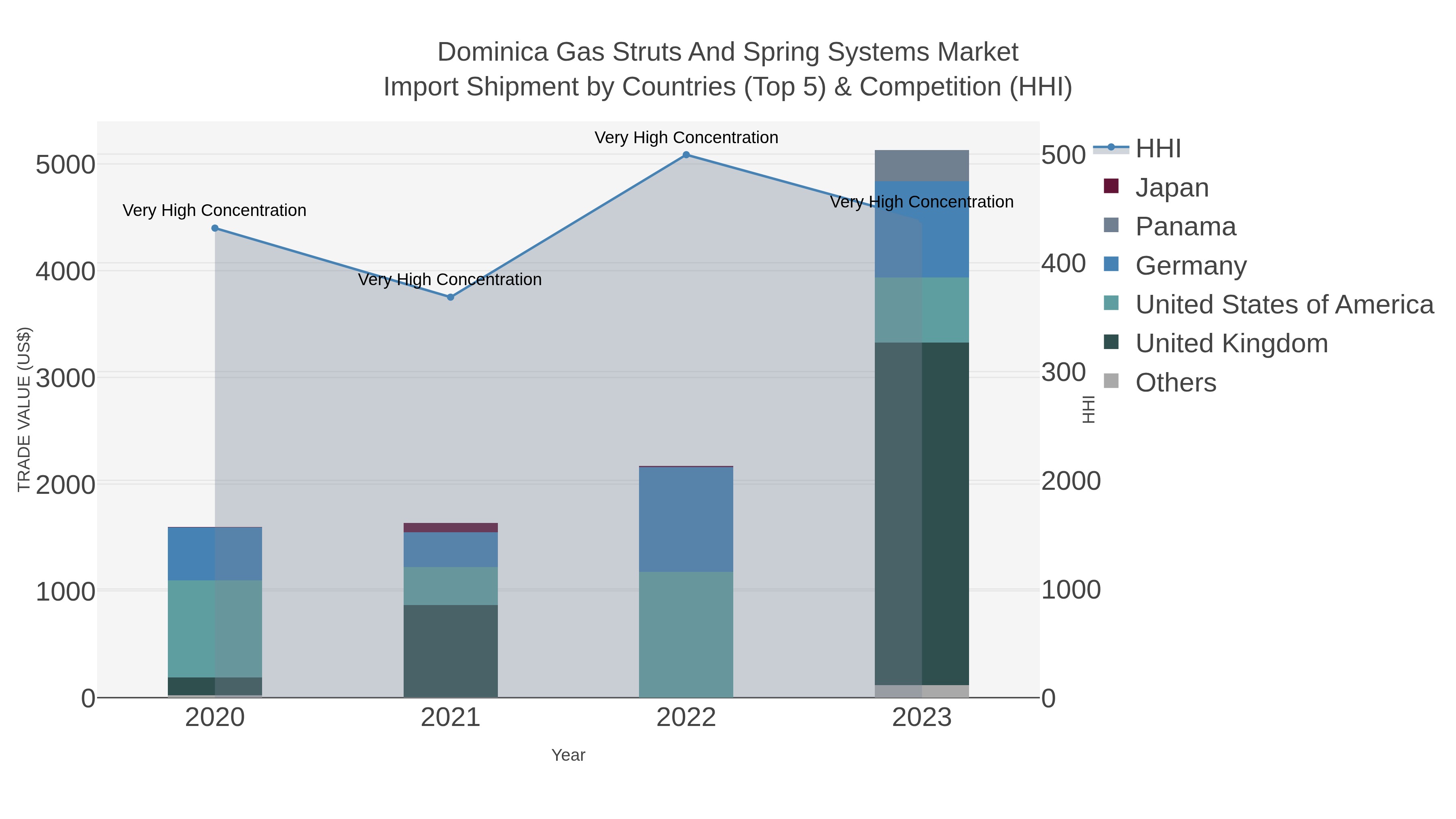Click the 2020 Germany bar segment
The width and height of the screenshot is (1456, 819).
point(215,554)
